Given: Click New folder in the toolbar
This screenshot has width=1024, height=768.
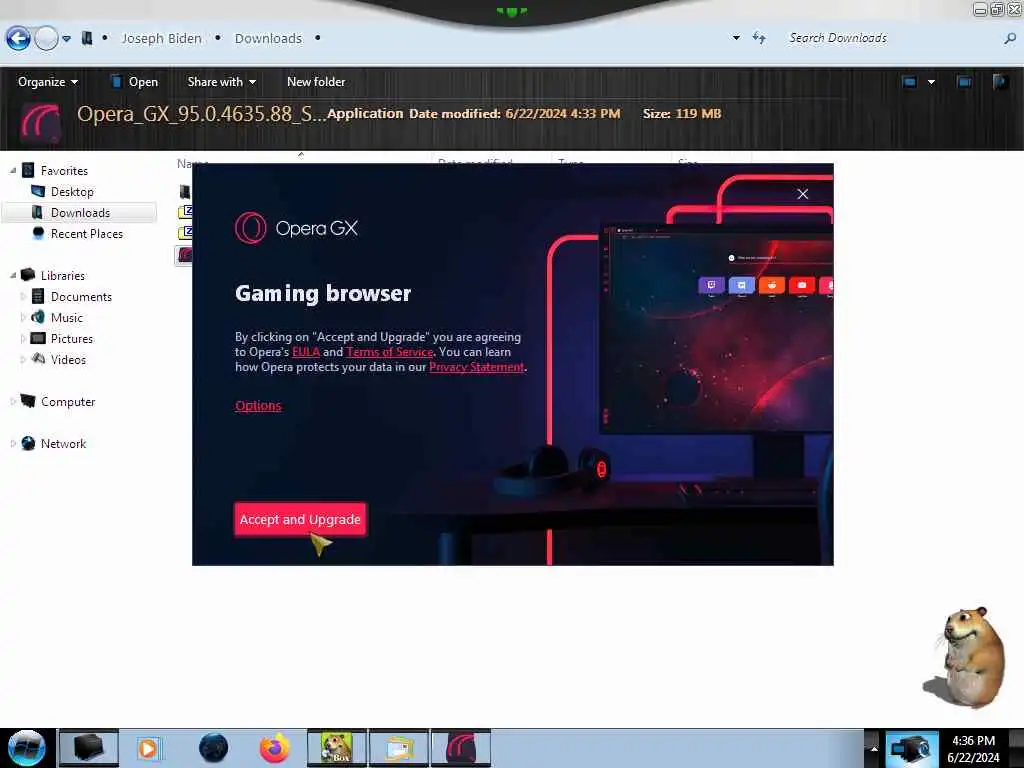Looking at the screenshot, I should pyautogui.click(x=316, y=82).
